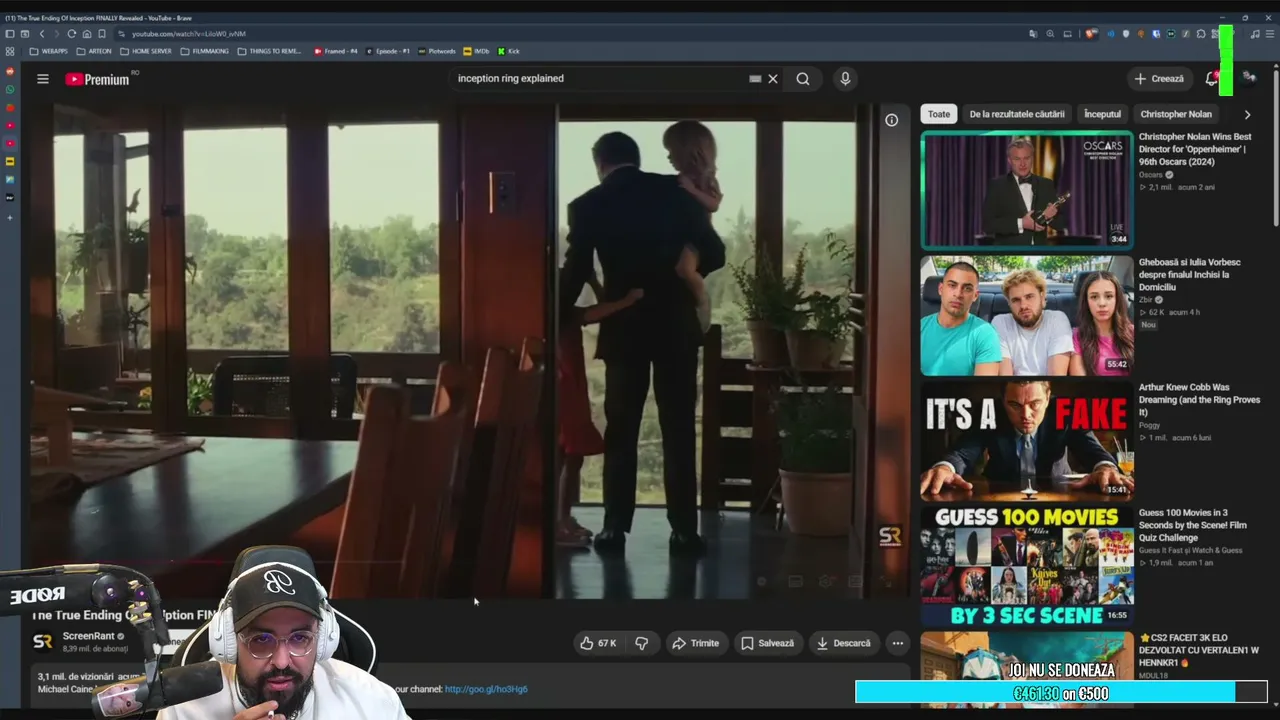Open It's a Fake Inception thumbnail

(1027, 441)
